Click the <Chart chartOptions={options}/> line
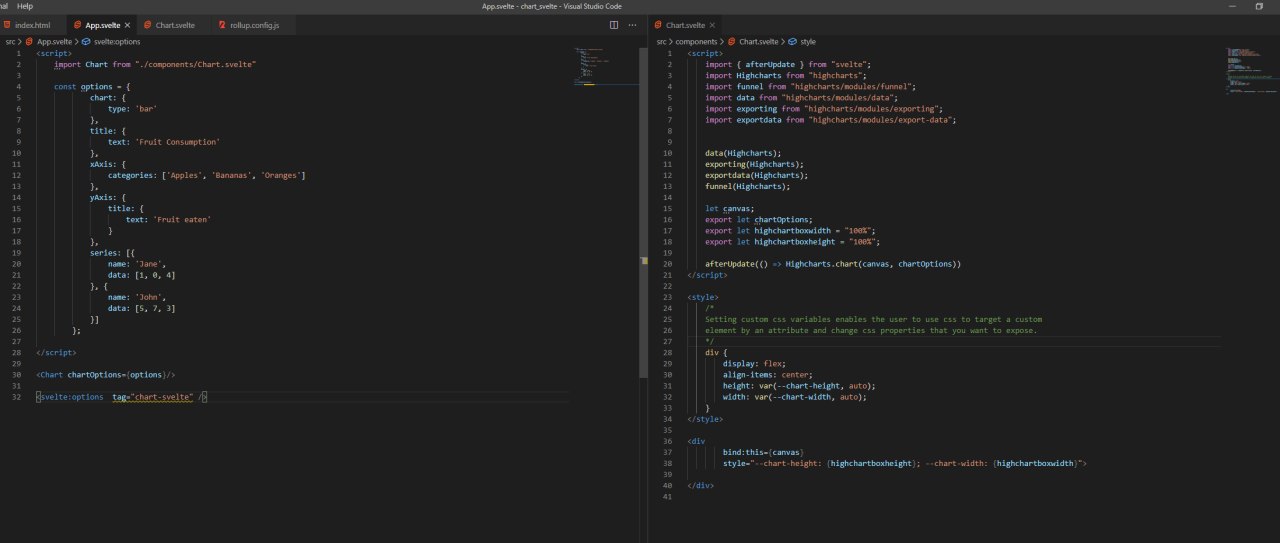The image size is (1280, 543). 106,375
